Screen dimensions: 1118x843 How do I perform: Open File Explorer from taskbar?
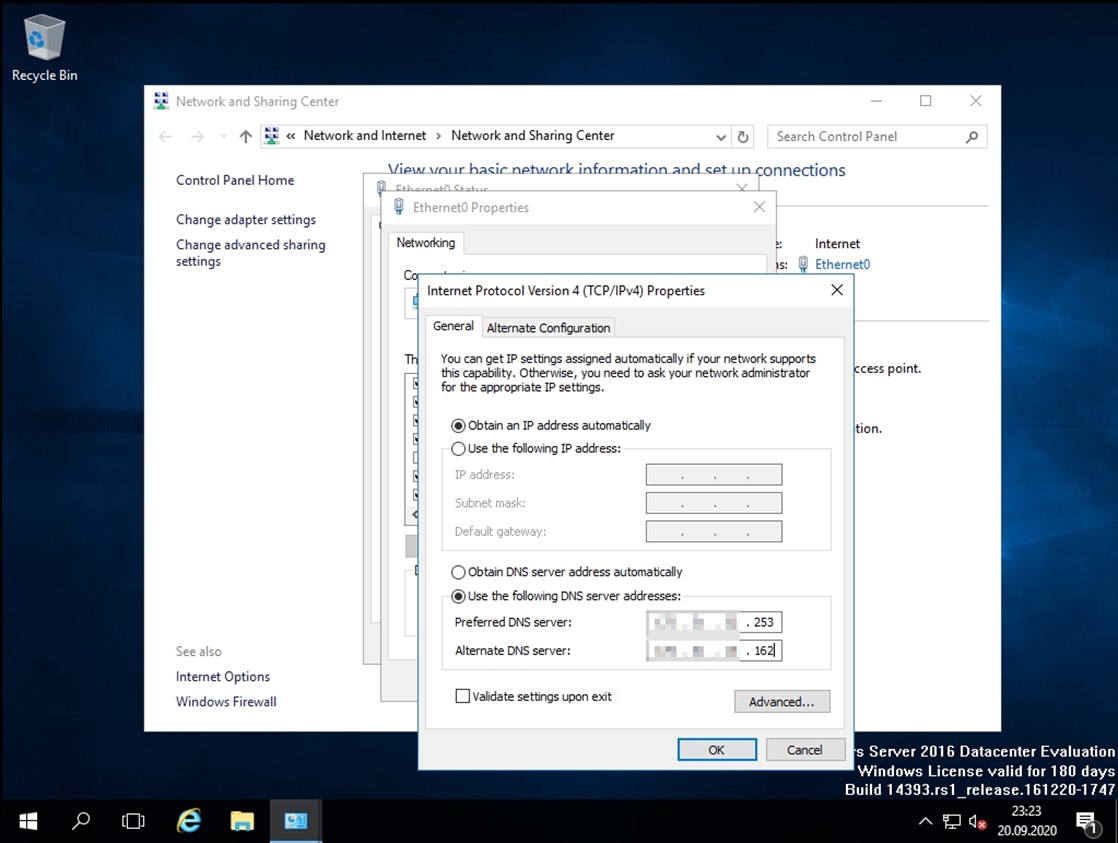[242, 821]
